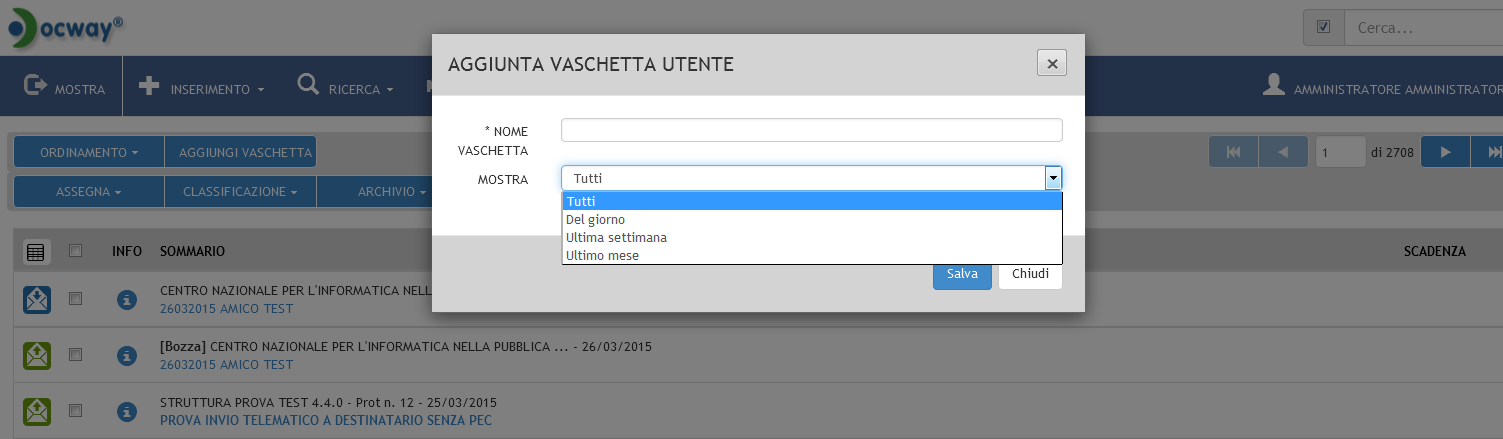Image resolution: width=1503 pixels, height=439 pixels.
Task: Click the Chiudi button
Action: (x=1030, y=274)
